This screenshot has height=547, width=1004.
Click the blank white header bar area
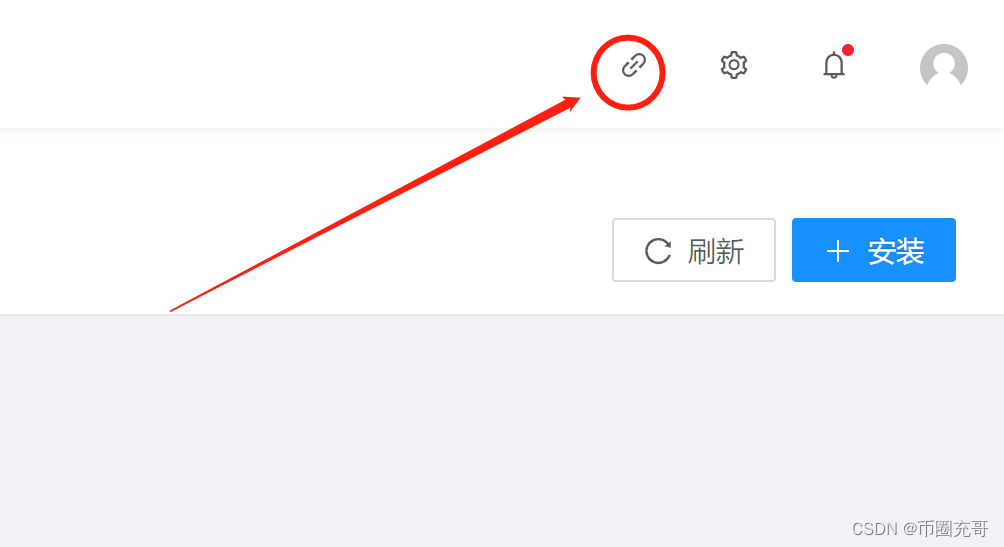point(288,64)
